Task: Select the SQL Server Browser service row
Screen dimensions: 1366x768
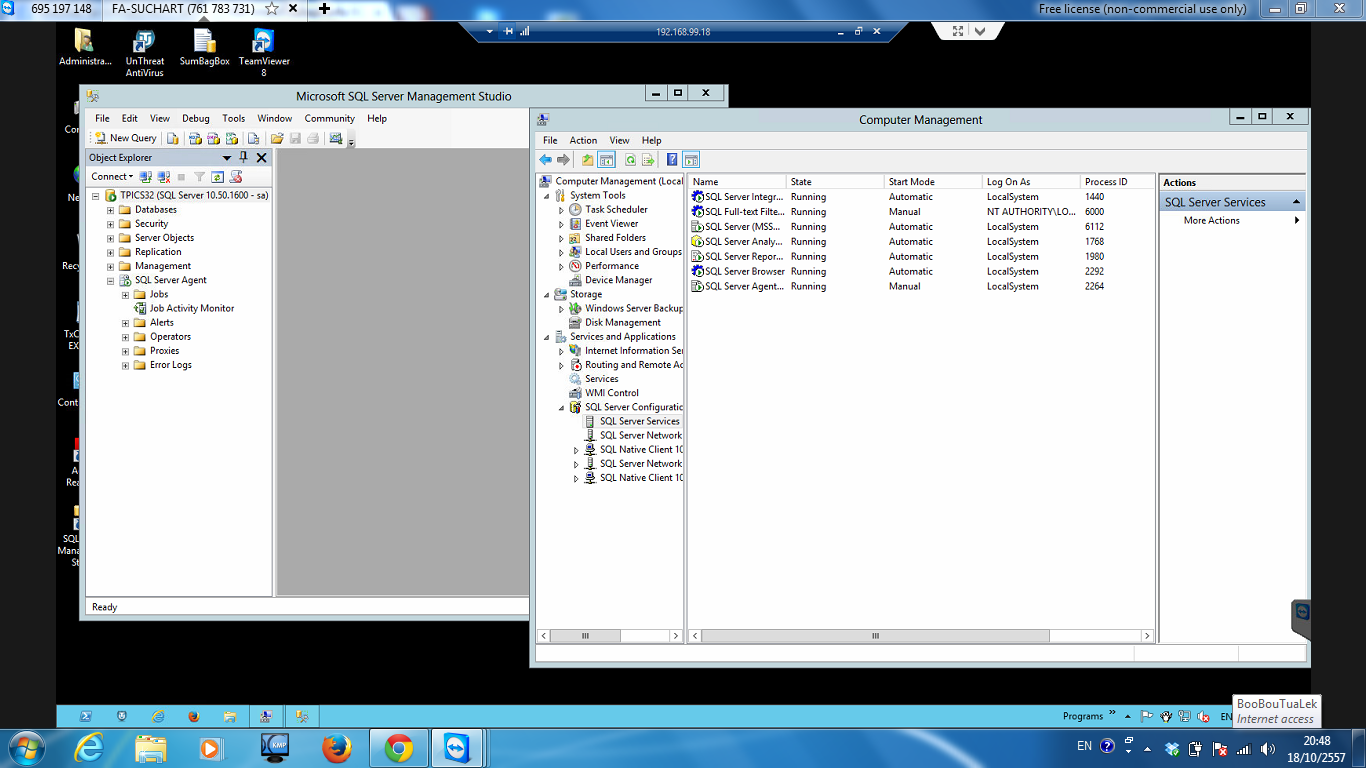Action: (744, 271)
